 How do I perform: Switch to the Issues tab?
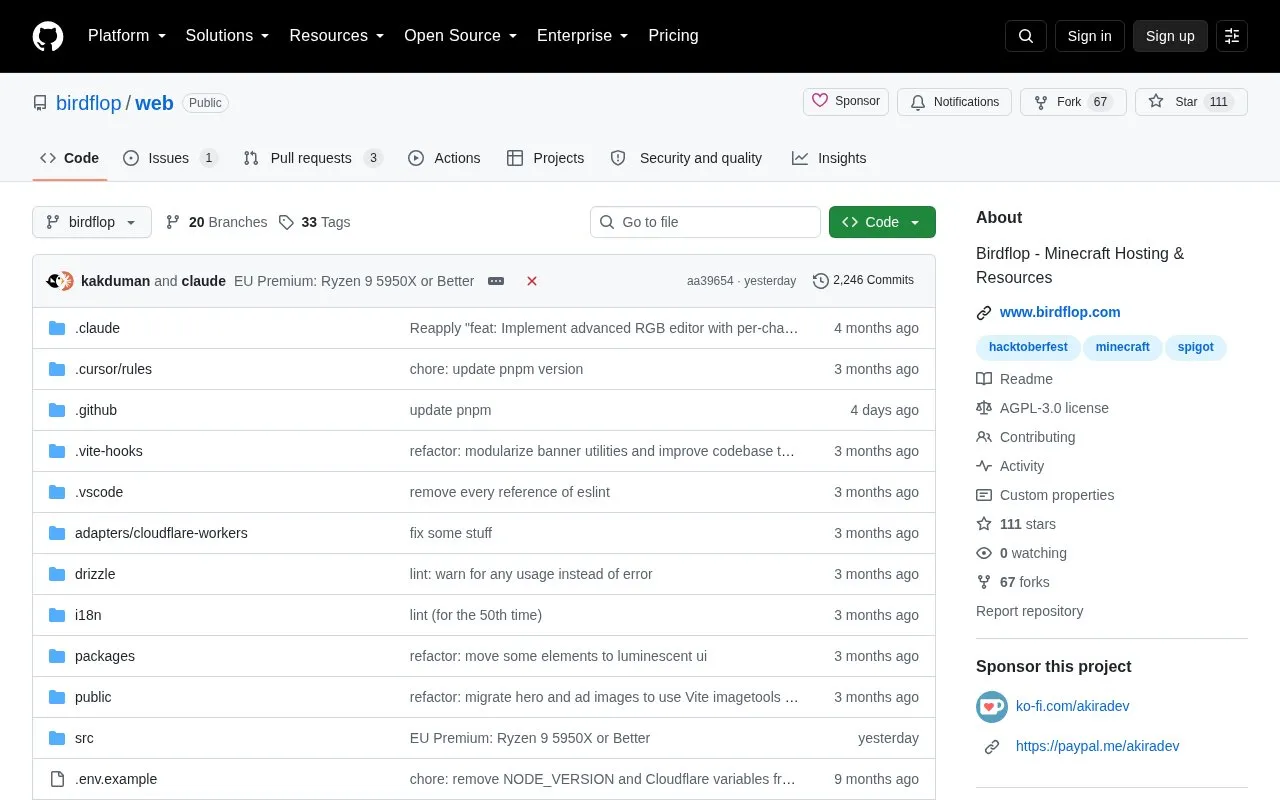coord(170,158)
